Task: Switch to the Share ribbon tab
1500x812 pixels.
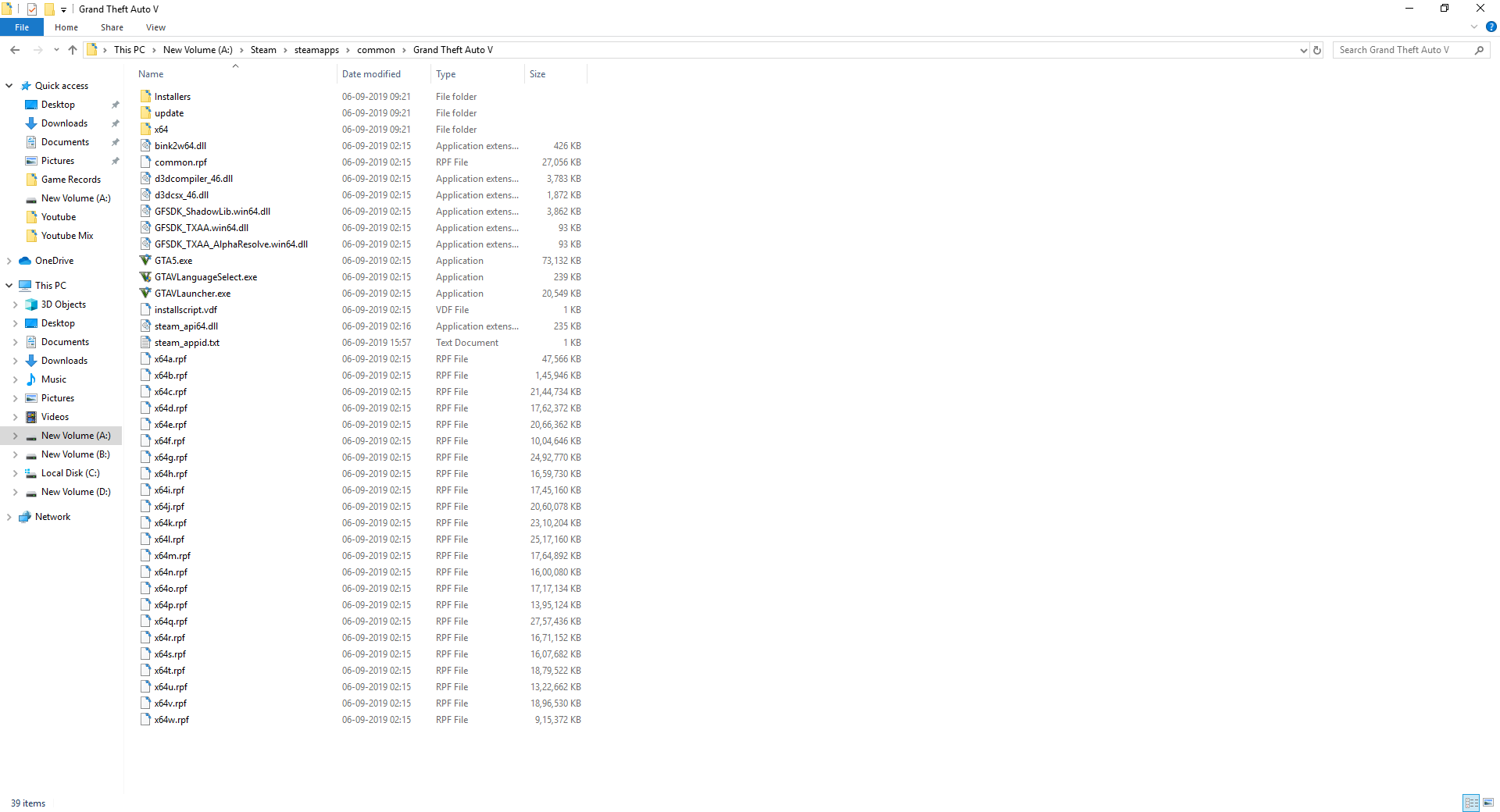Action: point(112,27)
